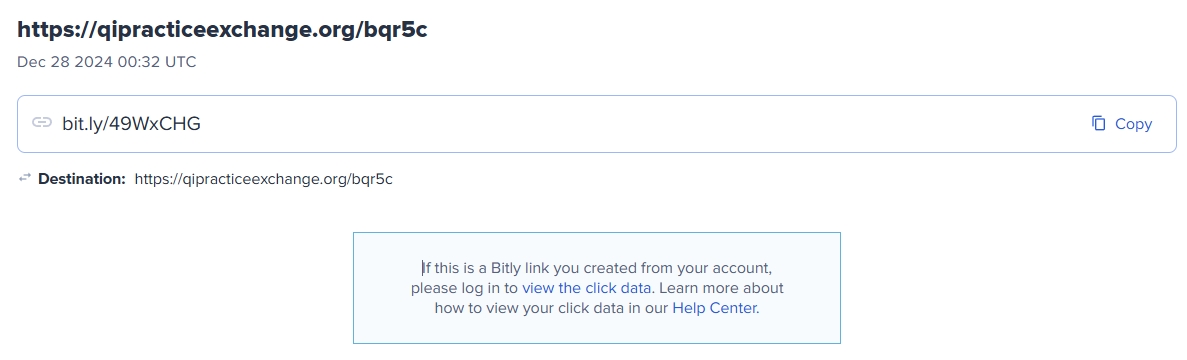The image size is (1187, 360).
Task: Click the 'If this is a Bitly link' line
Action: click(597, 268)
